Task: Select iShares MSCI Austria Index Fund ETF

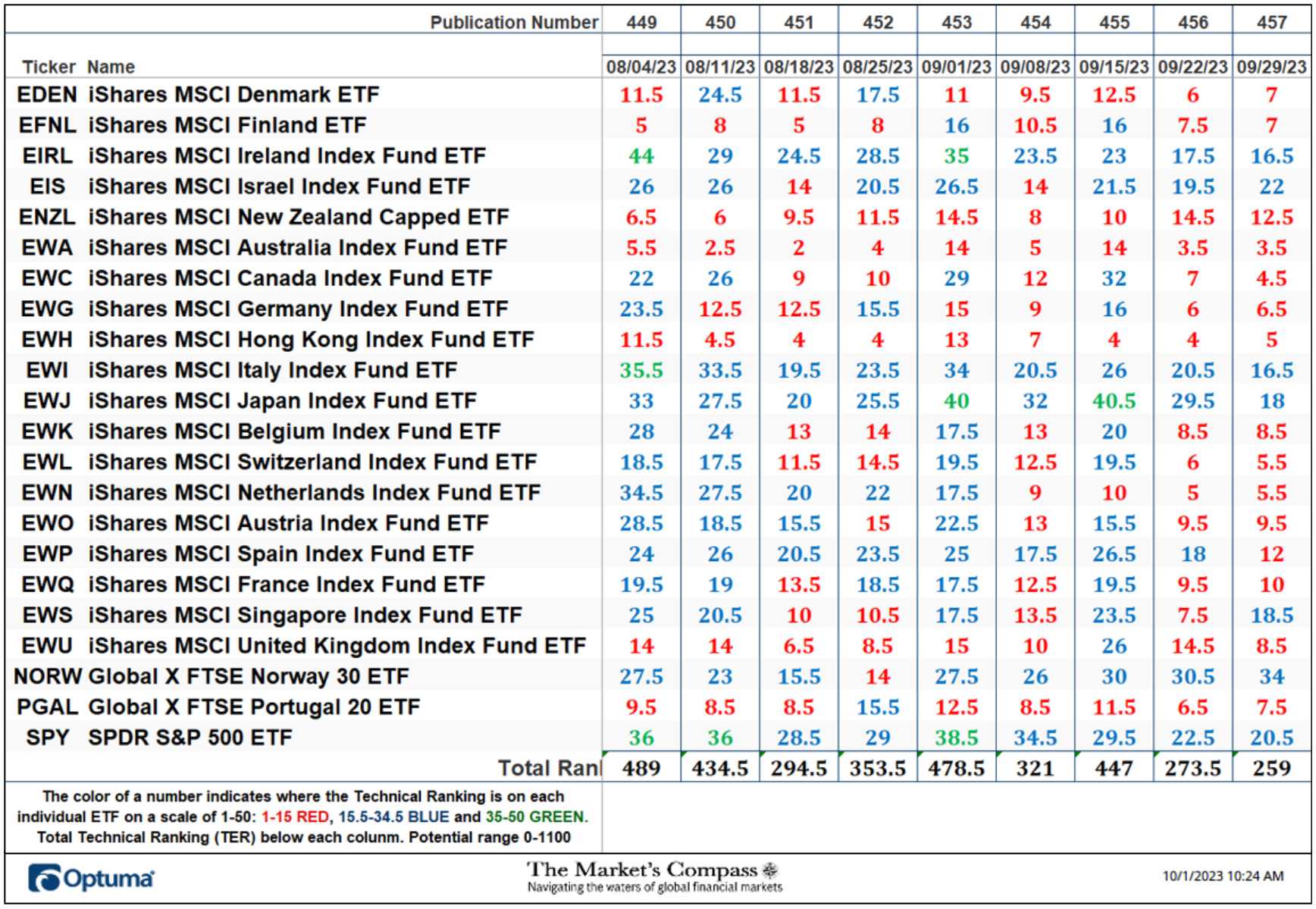Action: point(289,523)
